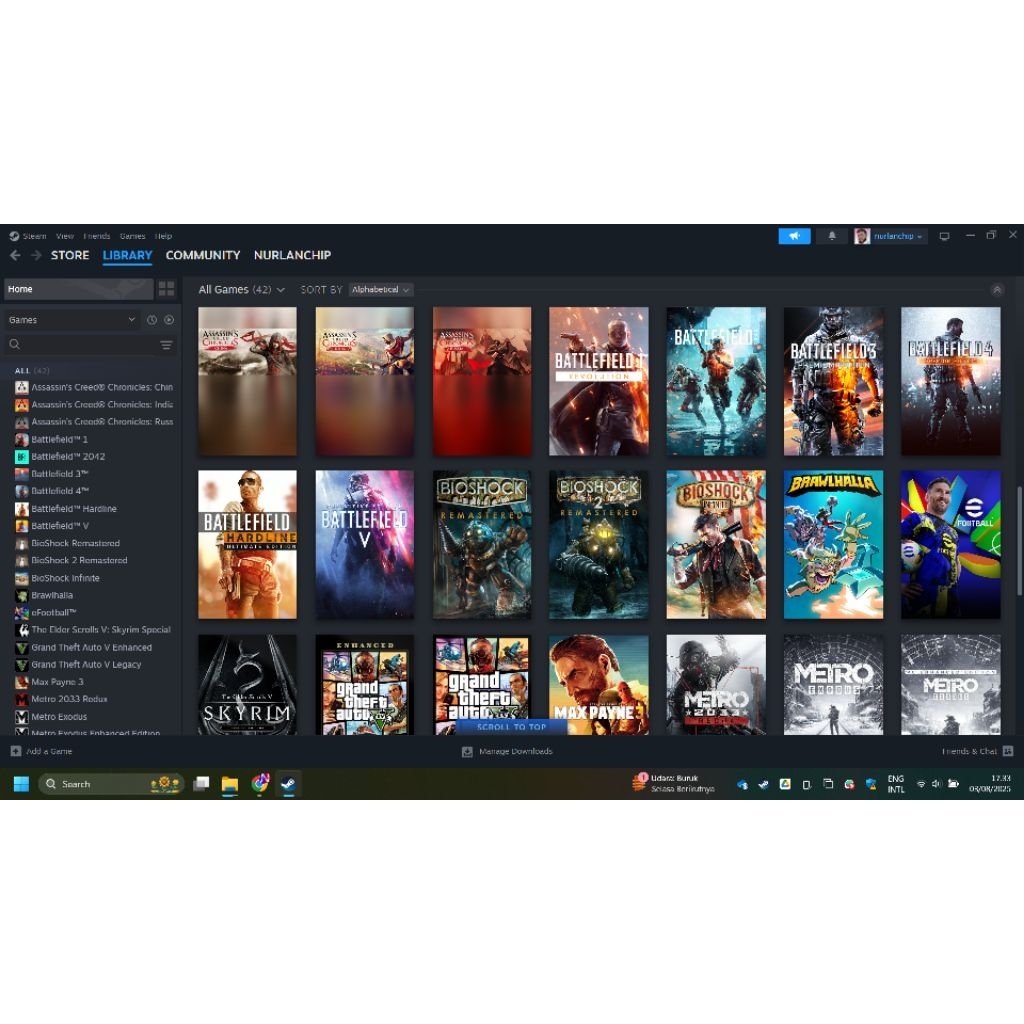Open the library filter options icon
This screenshot has height=1024, width=1024.
pyautogui.click(x=166, y=345)
